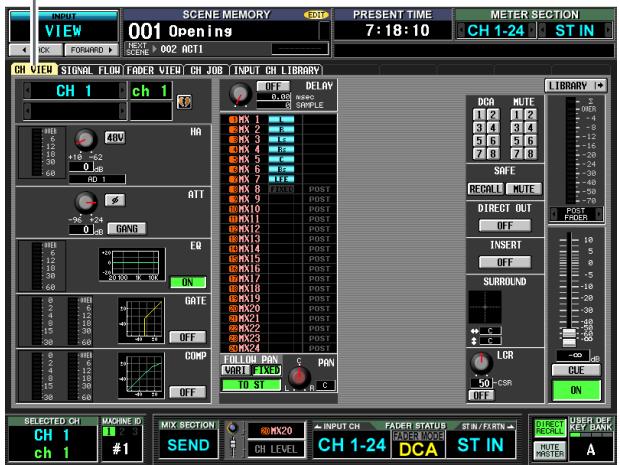The height and width of the screenshot is (465, 620).
Task: Toggle the LCR OFF button
Action: (x=481, y=395)
